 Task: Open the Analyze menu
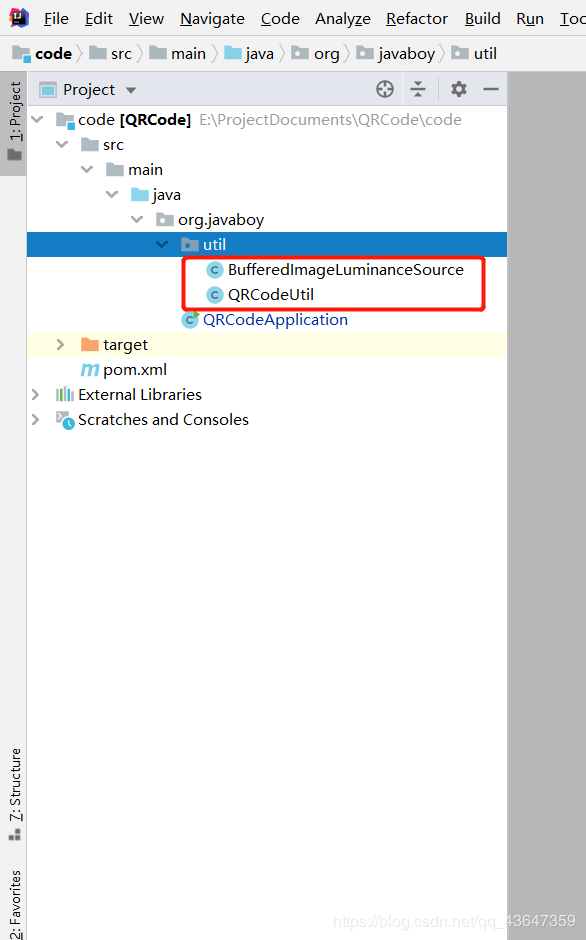point(343,19)
